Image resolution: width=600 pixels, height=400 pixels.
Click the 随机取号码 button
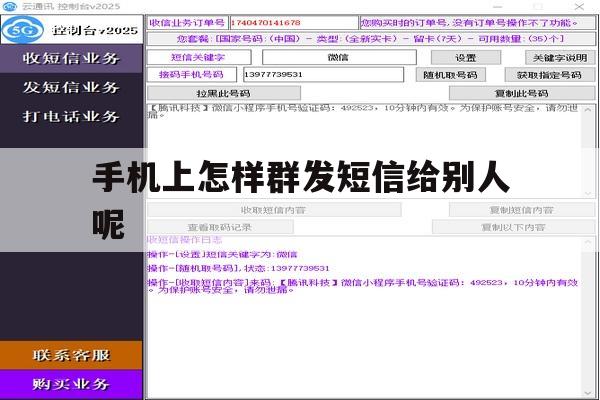pos(451,75)
